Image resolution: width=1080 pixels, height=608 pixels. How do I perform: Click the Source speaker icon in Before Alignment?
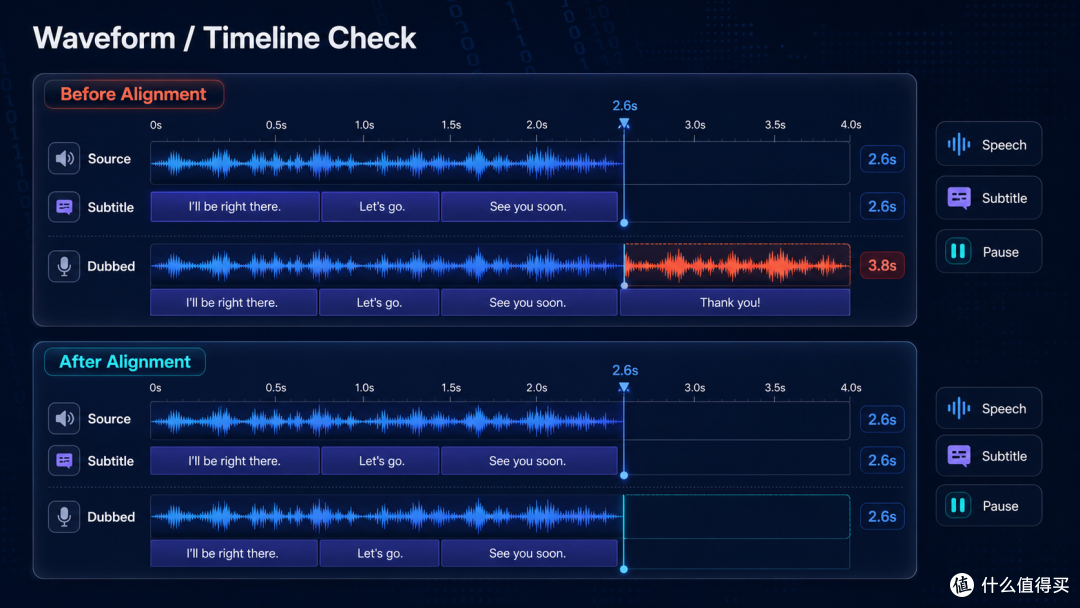pos(64,158)
